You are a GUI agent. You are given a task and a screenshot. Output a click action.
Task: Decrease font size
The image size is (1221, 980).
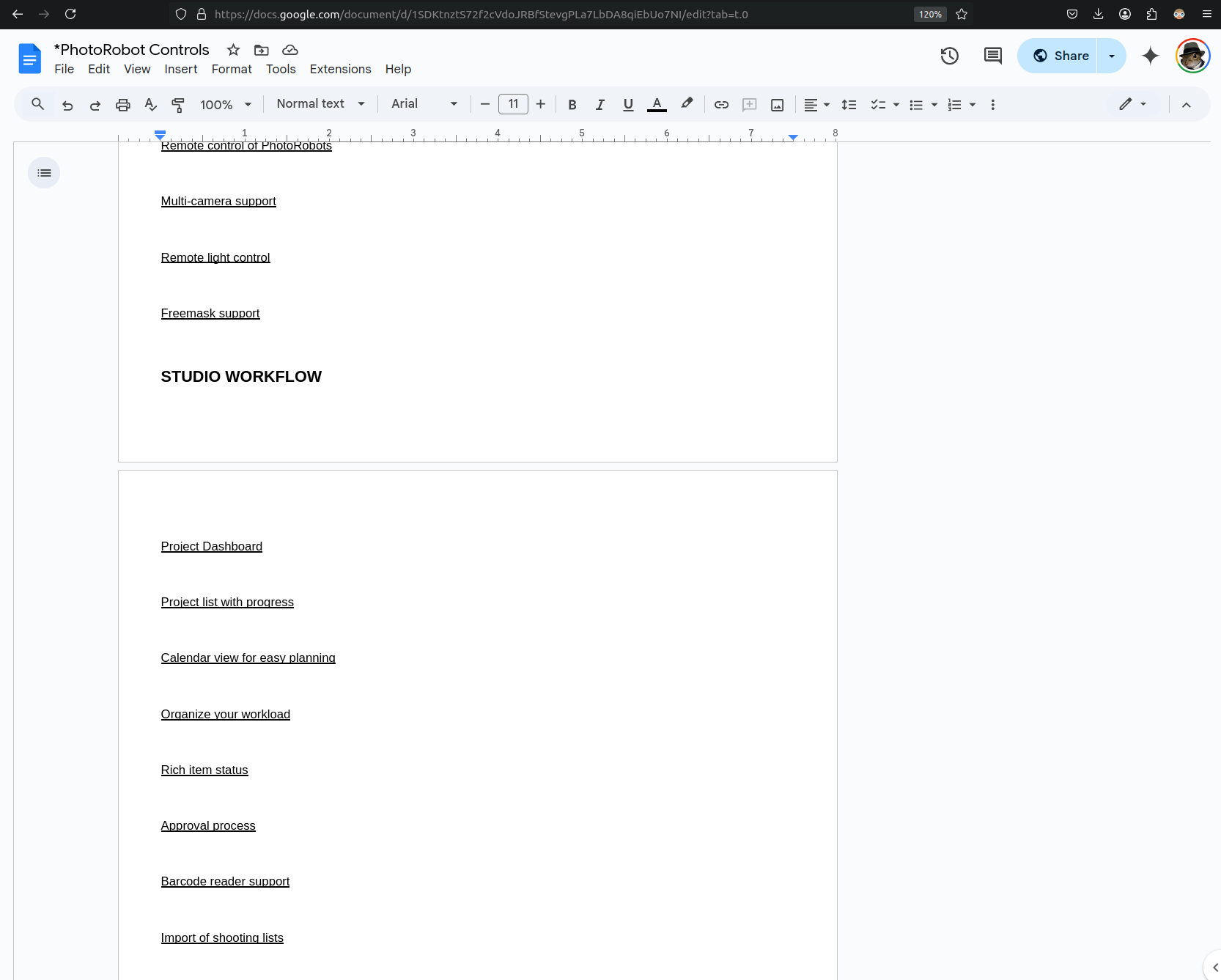[485, 105]
